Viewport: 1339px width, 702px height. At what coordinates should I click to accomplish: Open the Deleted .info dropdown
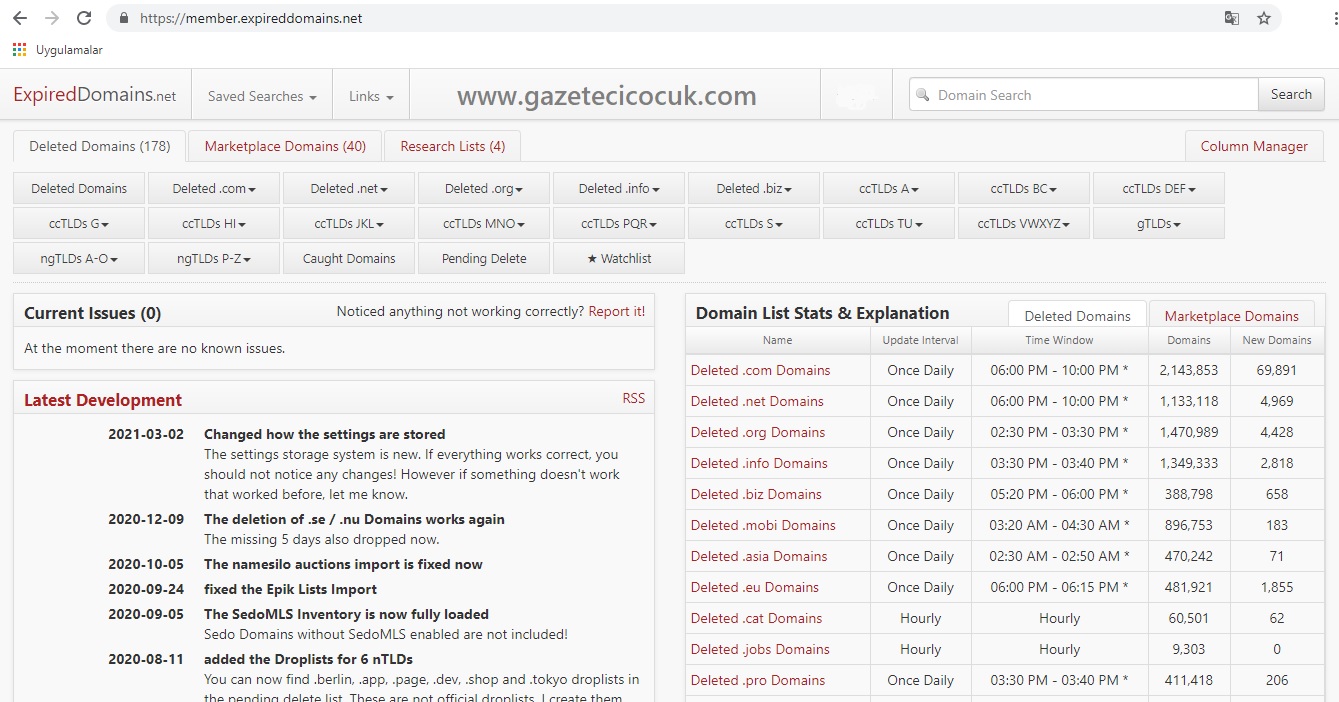point(619,188)
